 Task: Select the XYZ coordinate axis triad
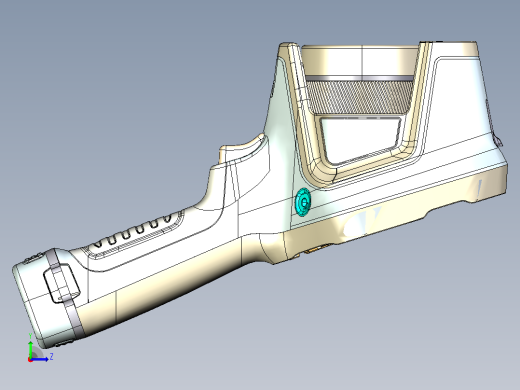tap(40, 348)
